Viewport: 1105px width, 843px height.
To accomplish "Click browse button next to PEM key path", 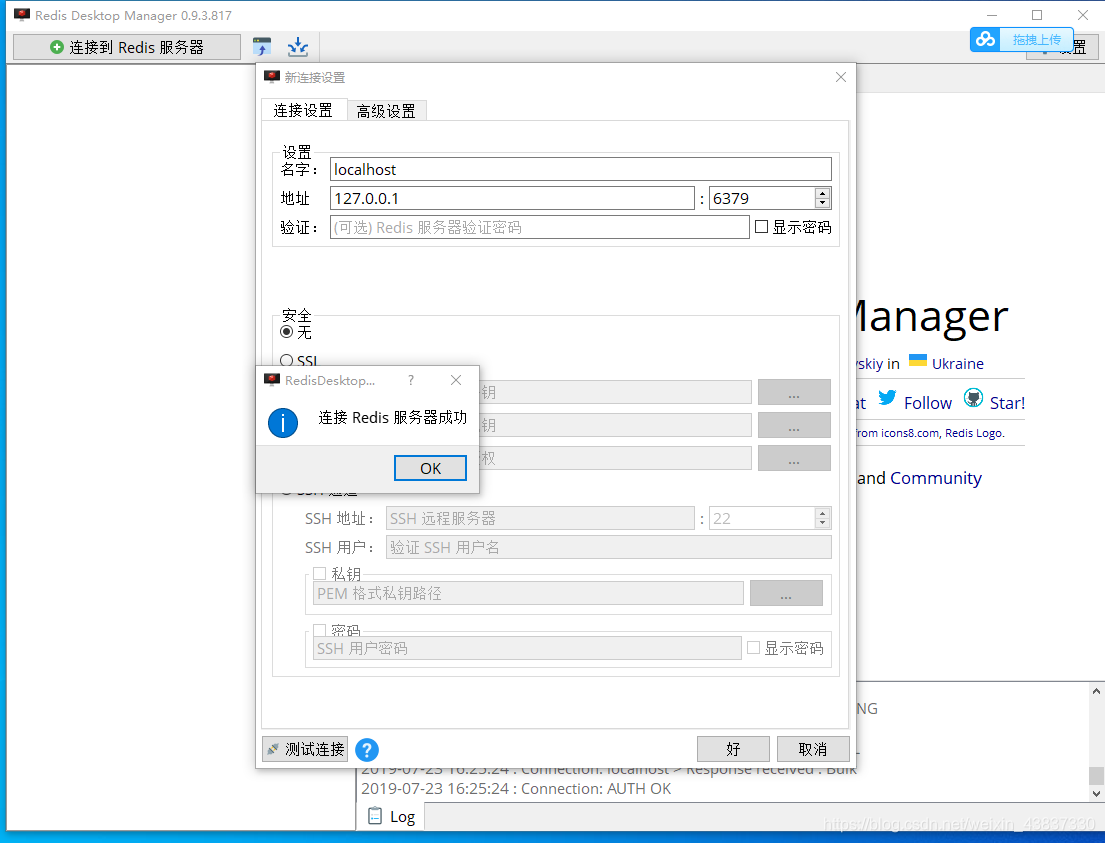I will pyautogui.click(x=786, y=593).
